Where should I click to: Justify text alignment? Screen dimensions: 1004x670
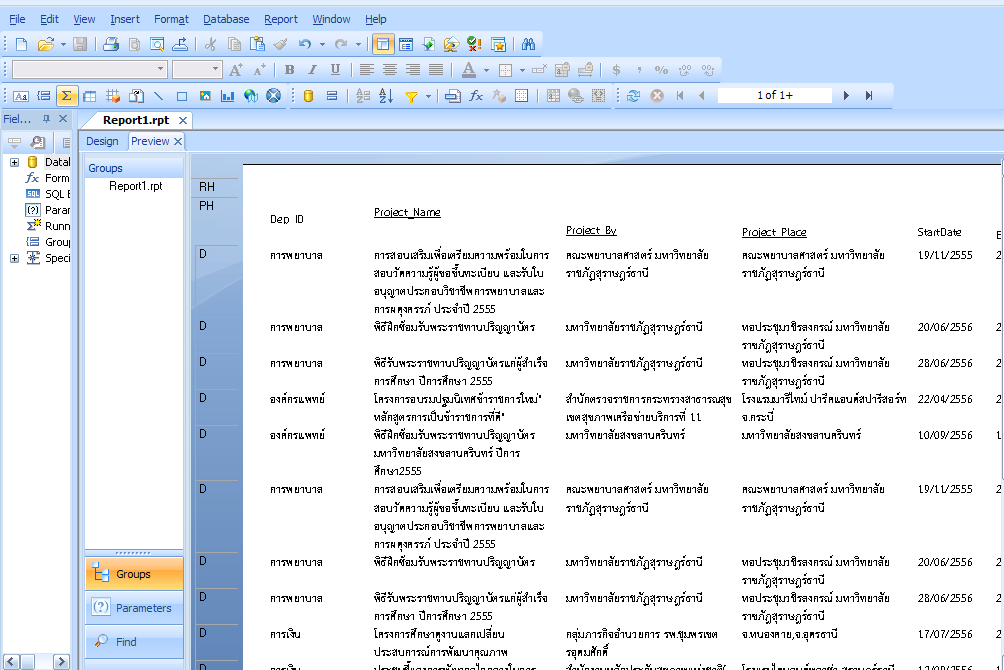435,70
